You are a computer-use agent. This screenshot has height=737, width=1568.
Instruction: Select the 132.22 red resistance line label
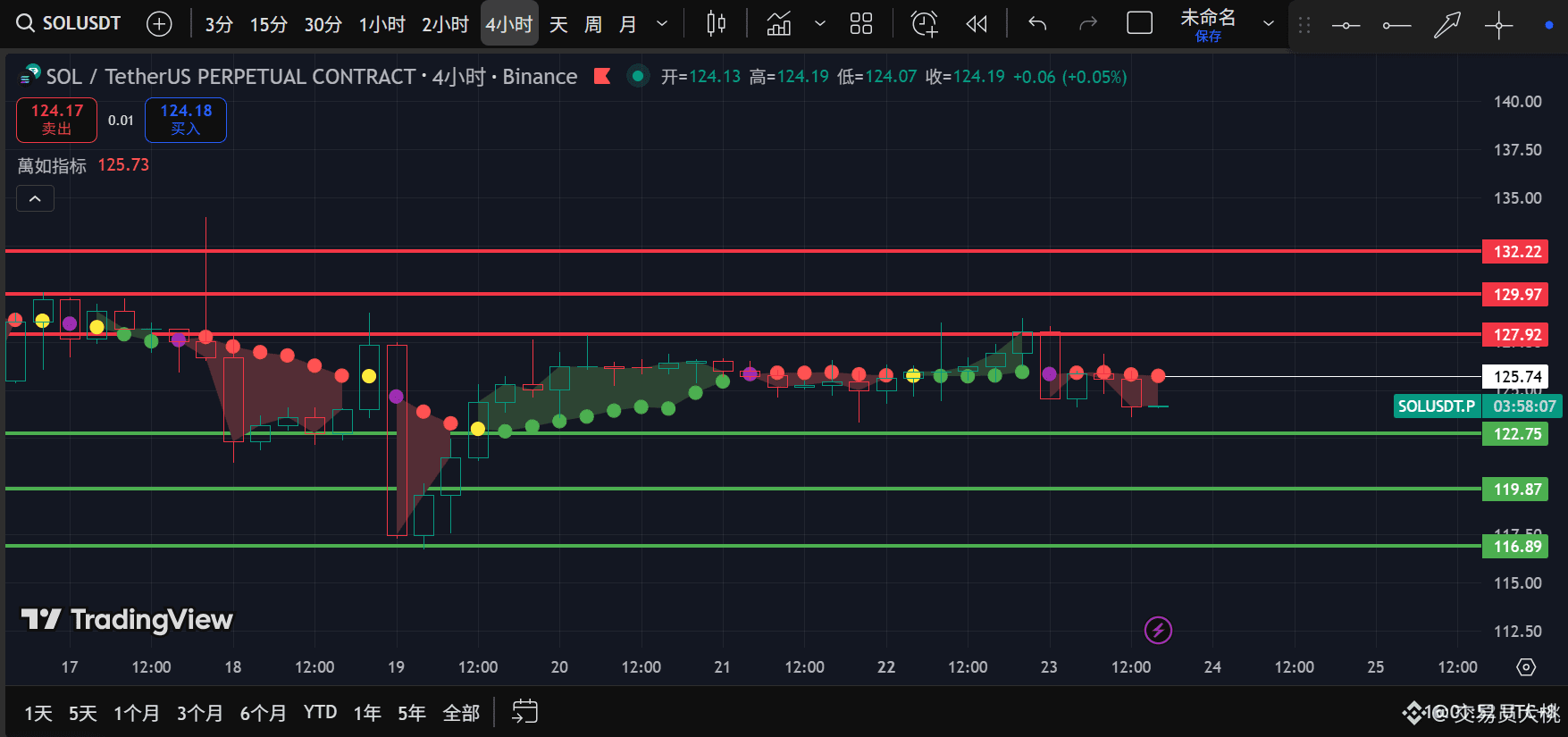[x=1516, y=252]
